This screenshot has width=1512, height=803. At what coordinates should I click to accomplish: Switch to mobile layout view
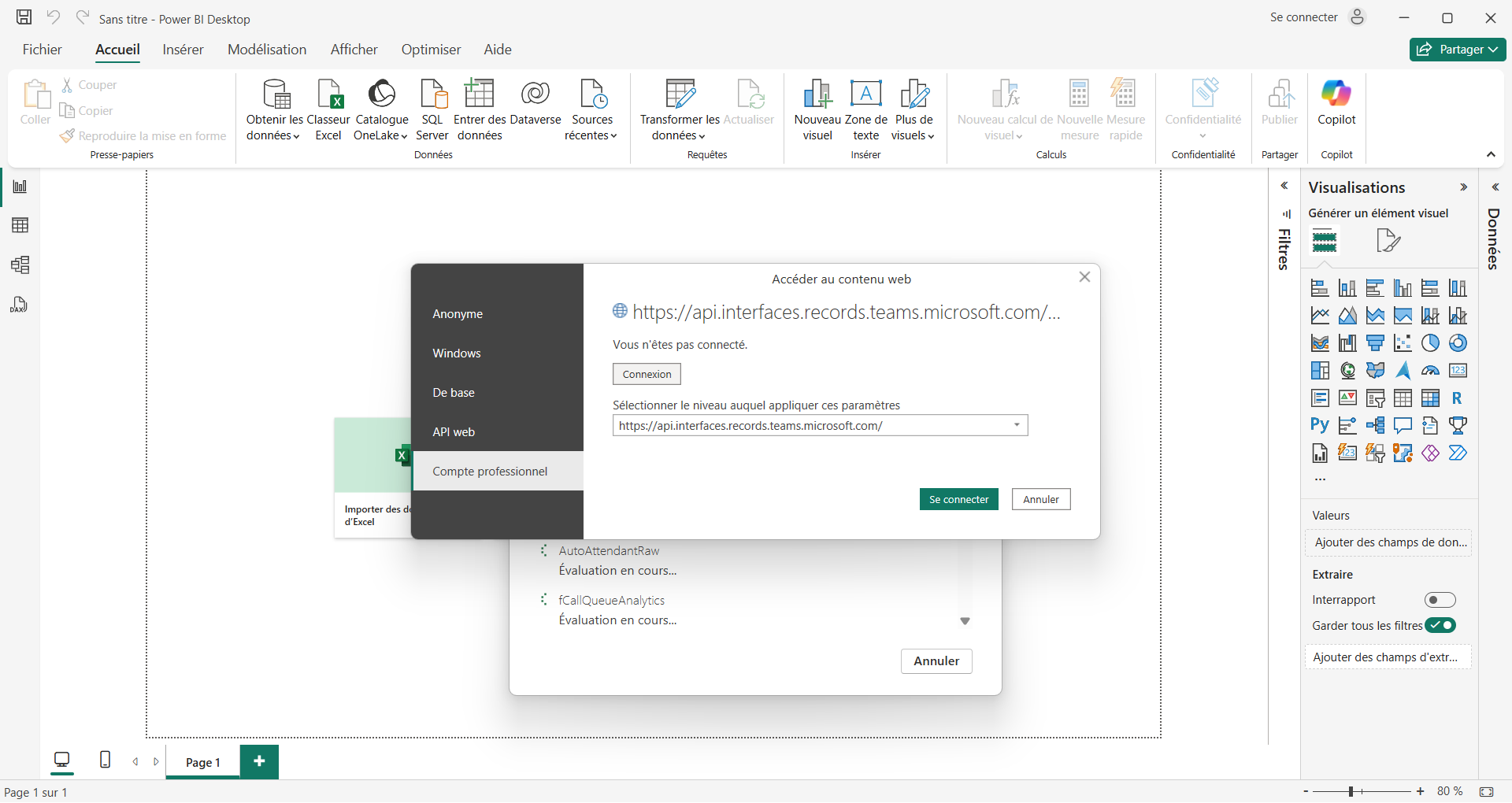tap(105, 760)
